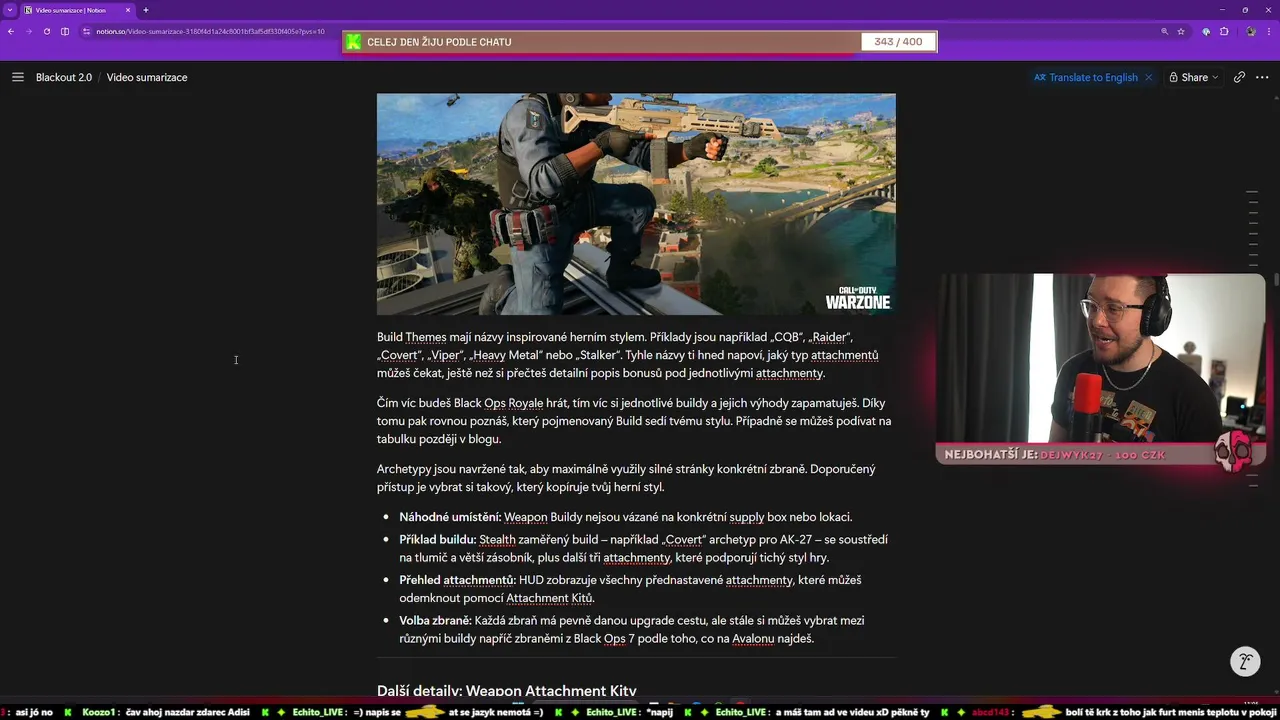Image resolution: width=1280 pixels, height=720 pixels.
Task: Open the tab search dropdown arrow
Action: 9,10
